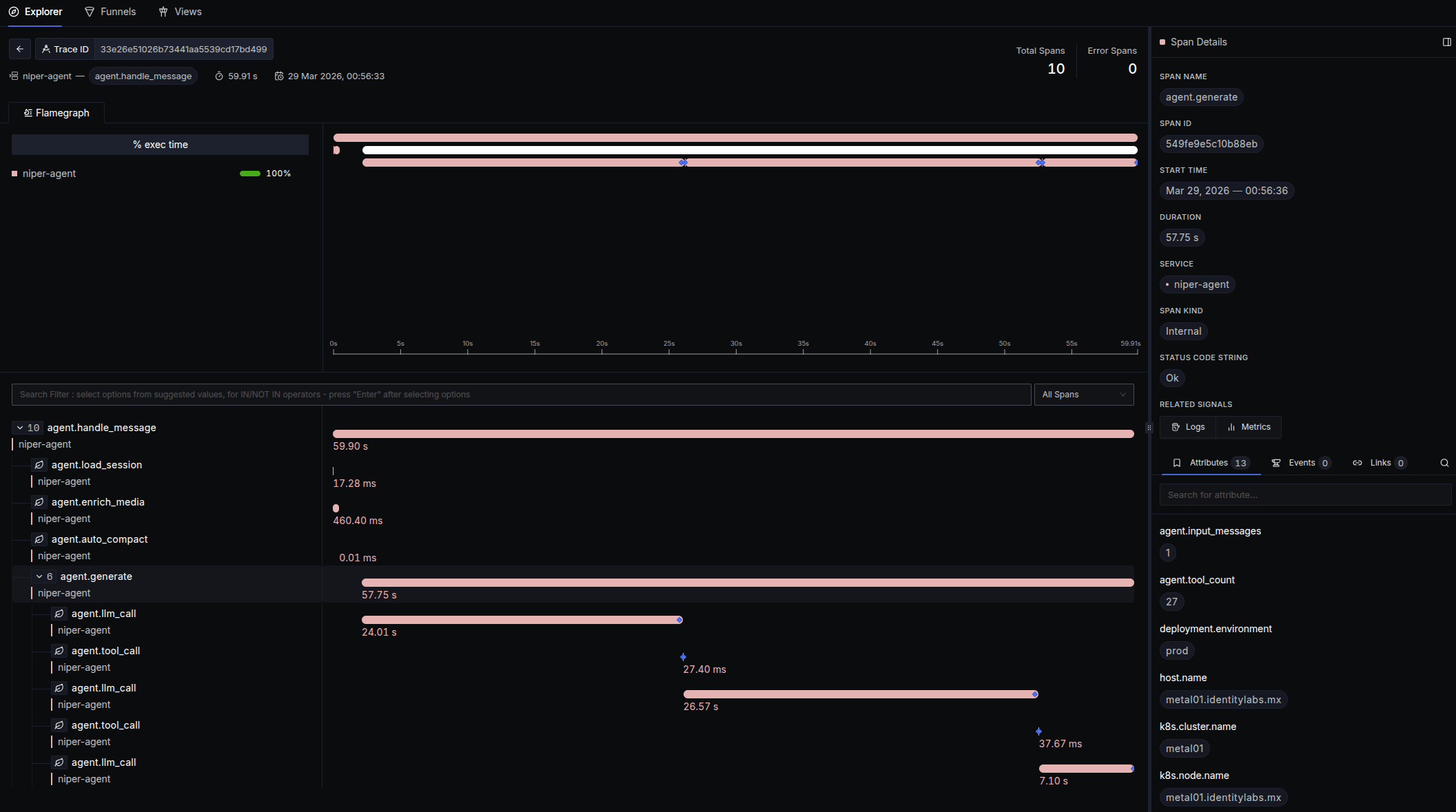The image size is (1456, 812).
Task: Collapse the agent.handle_message span tree
Action: [20, 428]
